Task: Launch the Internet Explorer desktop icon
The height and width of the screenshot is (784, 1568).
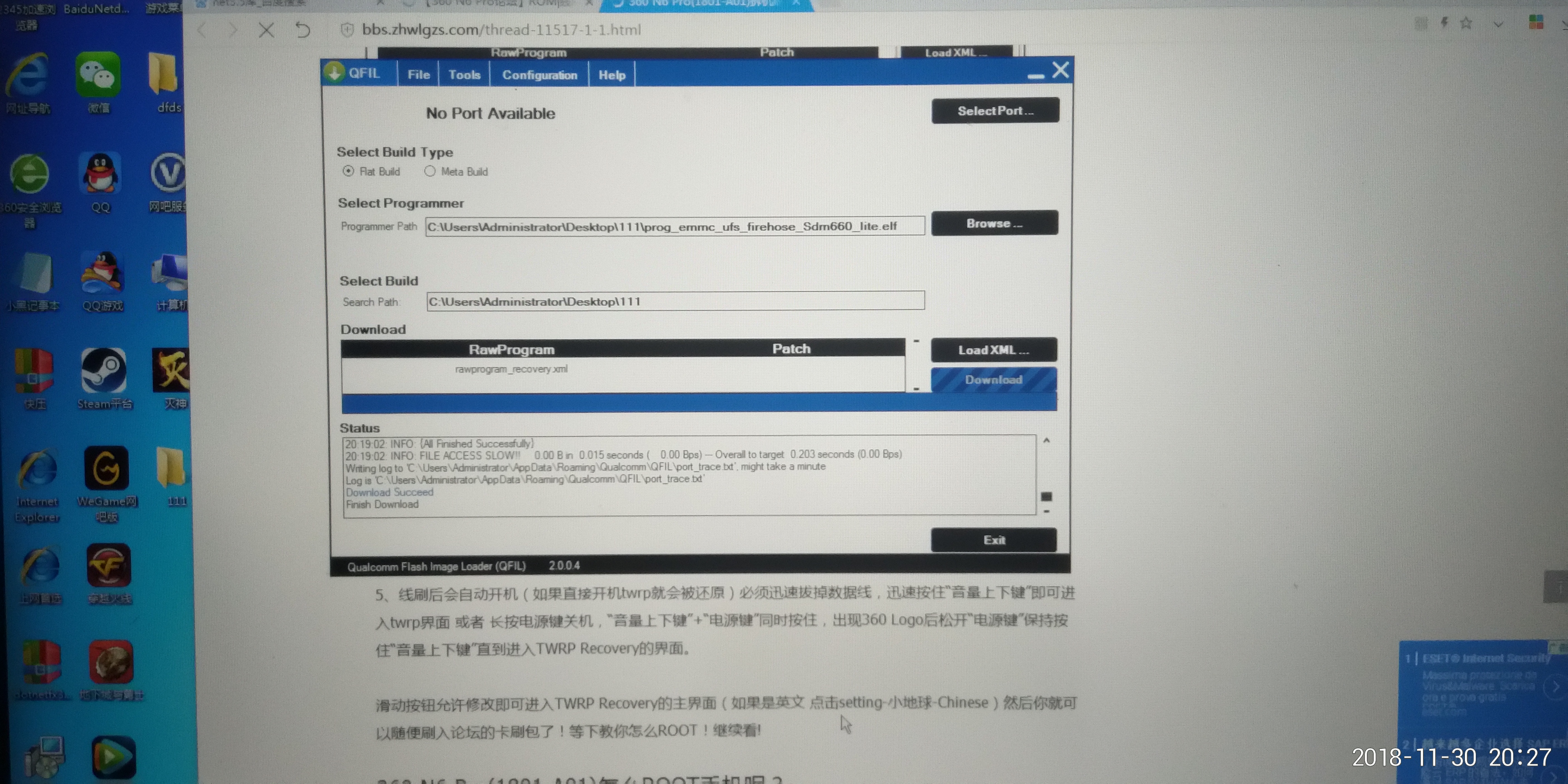Action: tap(38, 486)
